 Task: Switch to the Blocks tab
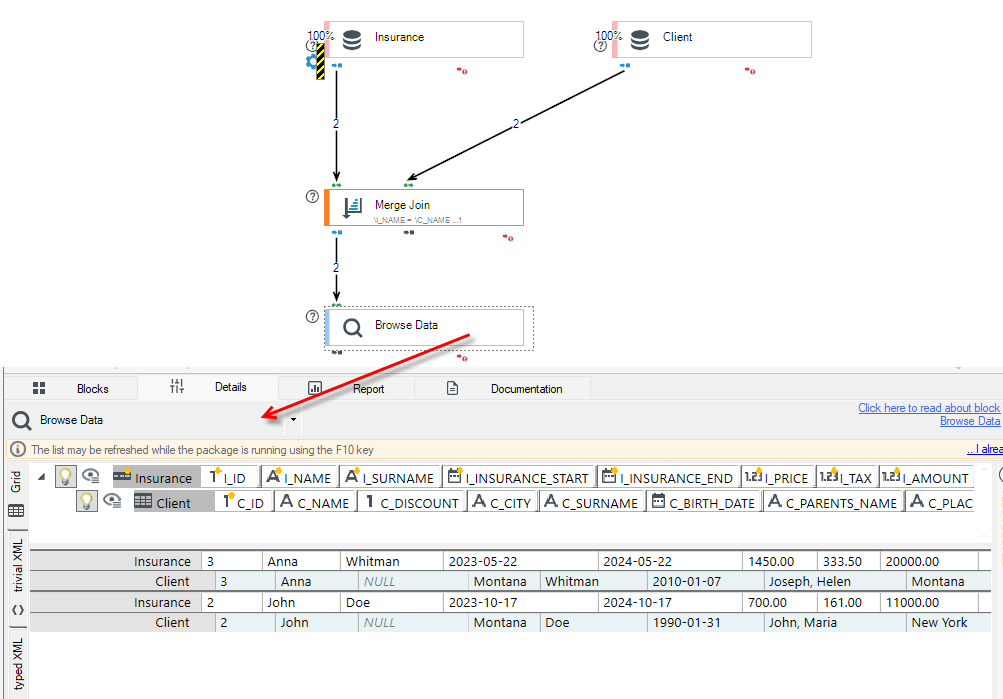tap(71, 388)
